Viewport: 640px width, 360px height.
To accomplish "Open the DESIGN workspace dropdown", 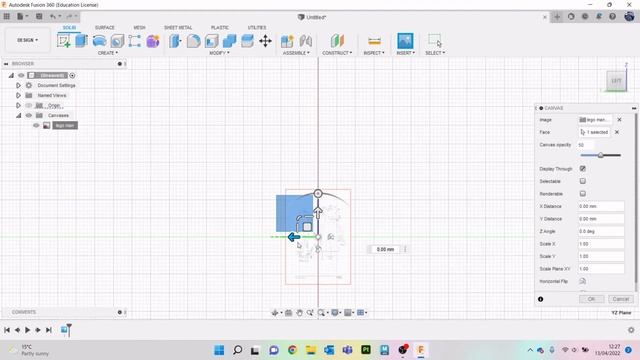I will [27, 40].
